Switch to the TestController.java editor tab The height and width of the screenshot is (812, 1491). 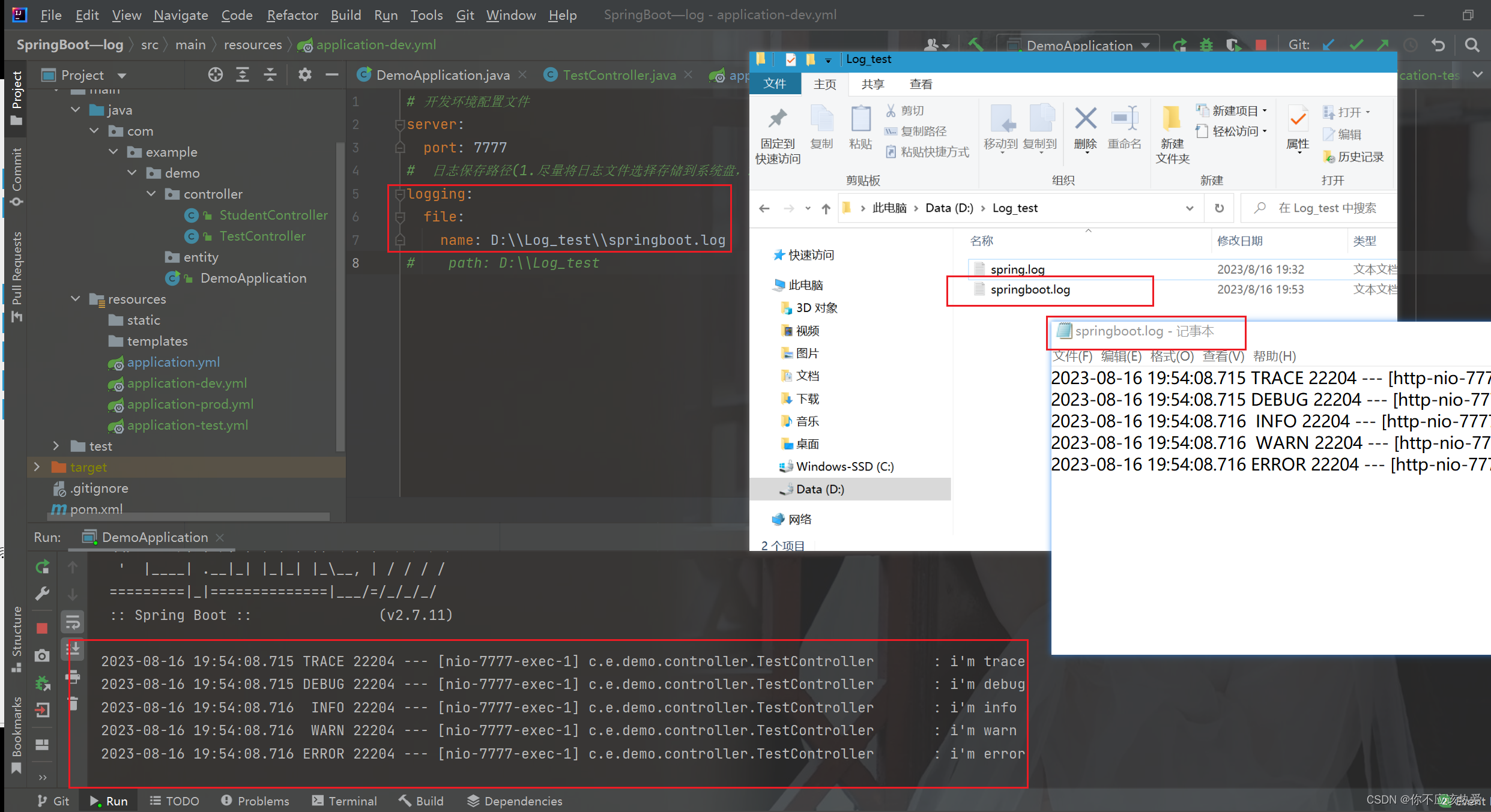click(x=618, y=75)
